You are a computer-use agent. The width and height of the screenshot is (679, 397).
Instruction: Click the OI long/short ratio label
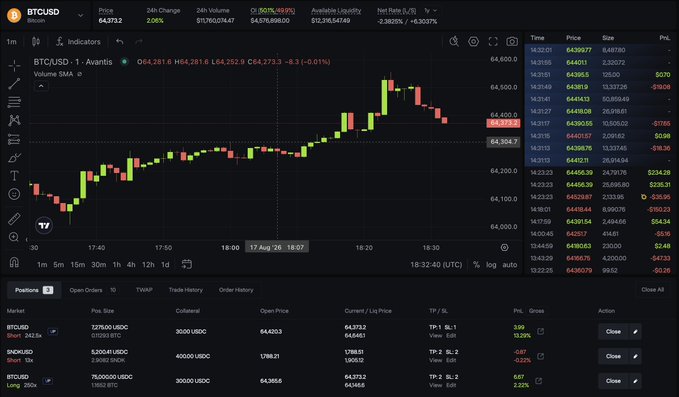(272, 10)
